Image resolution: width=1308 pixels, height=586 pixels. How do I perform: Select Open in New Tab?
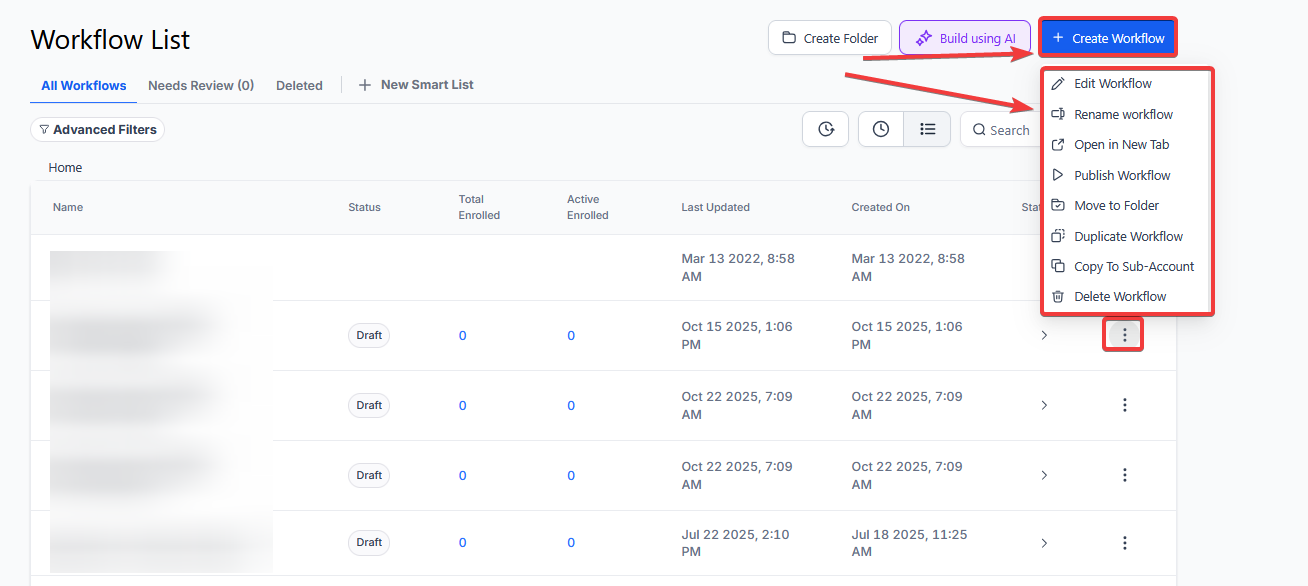pos(1121,145)
